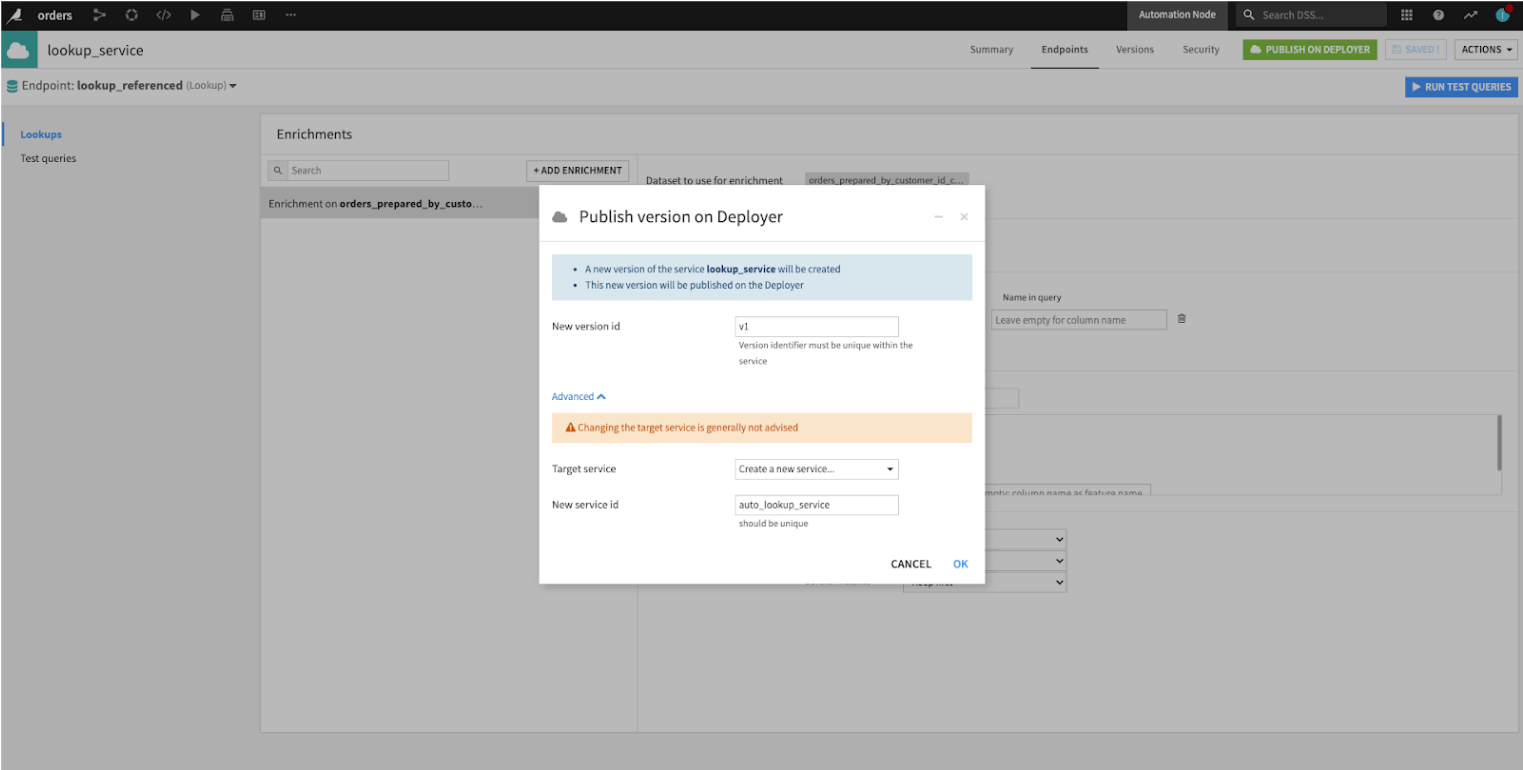This screenshot has height=770, width=1523.
Task: Click the help question mark icon
Action: [1437, 15]
